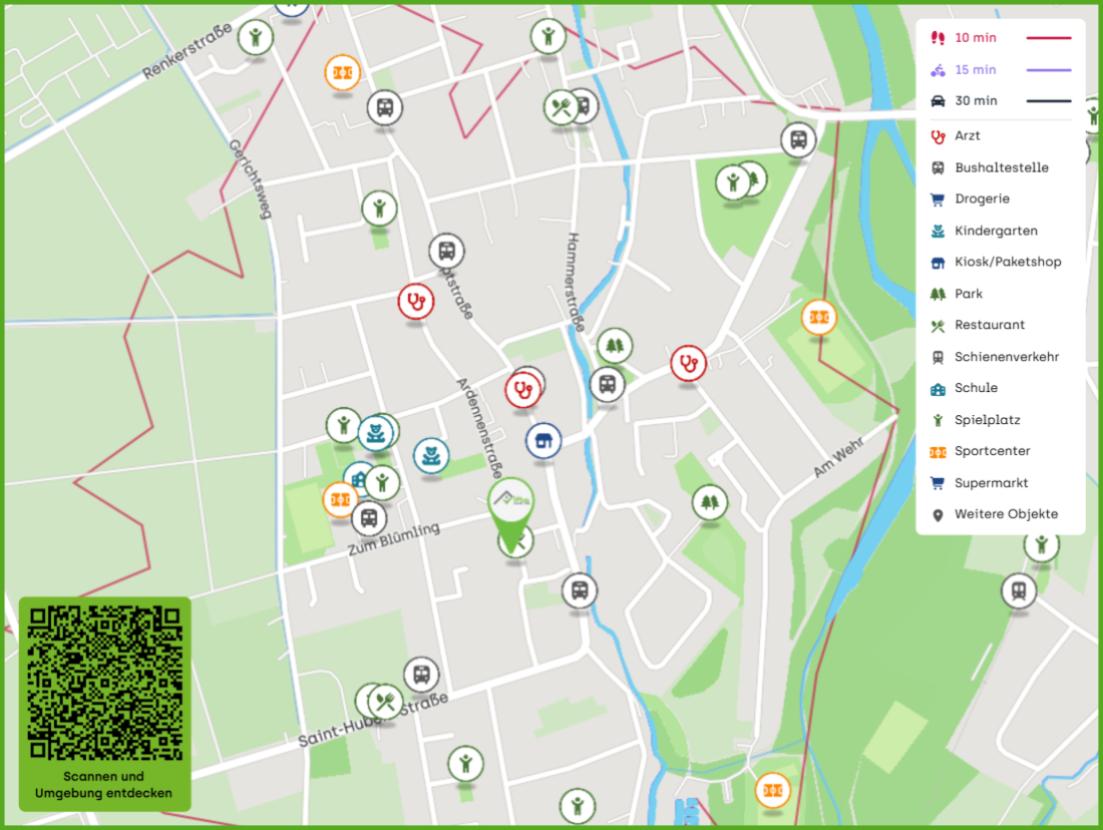The height and width of the screenshot is (830, 1103).
Task: Click the bicycle icon next to 15 min
Action: [938, 70]
